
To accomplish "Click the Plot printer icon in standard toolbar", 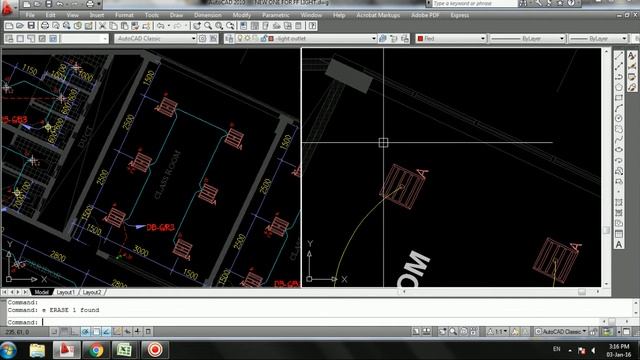I will coord(45,26).
